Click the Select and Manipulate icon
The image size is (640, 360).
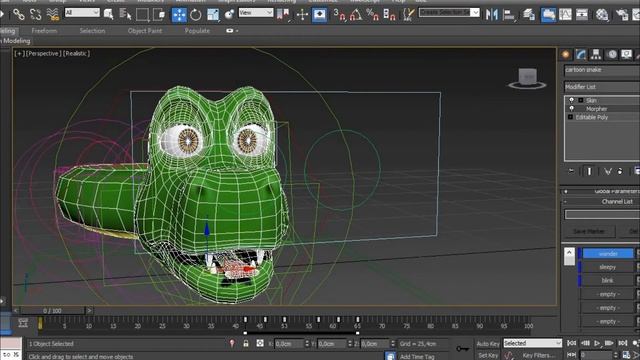(302, 15)
